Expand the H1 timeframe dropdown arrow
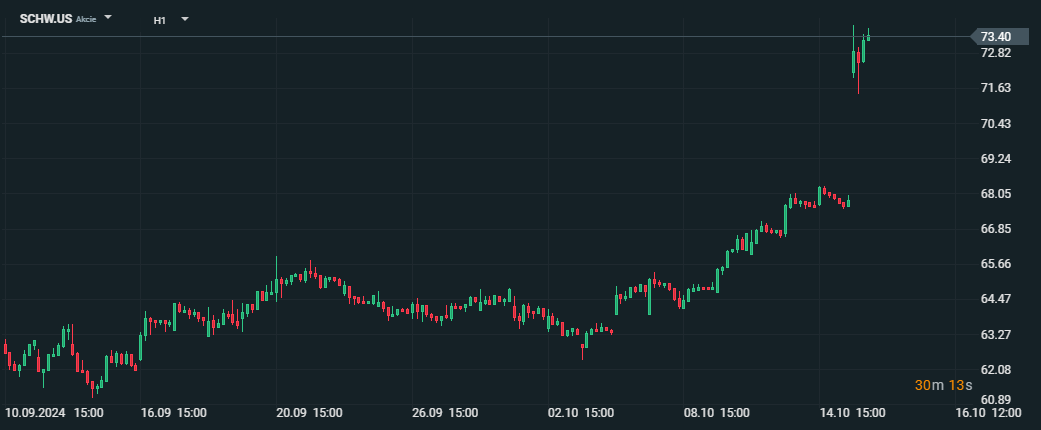 [185, 19]
